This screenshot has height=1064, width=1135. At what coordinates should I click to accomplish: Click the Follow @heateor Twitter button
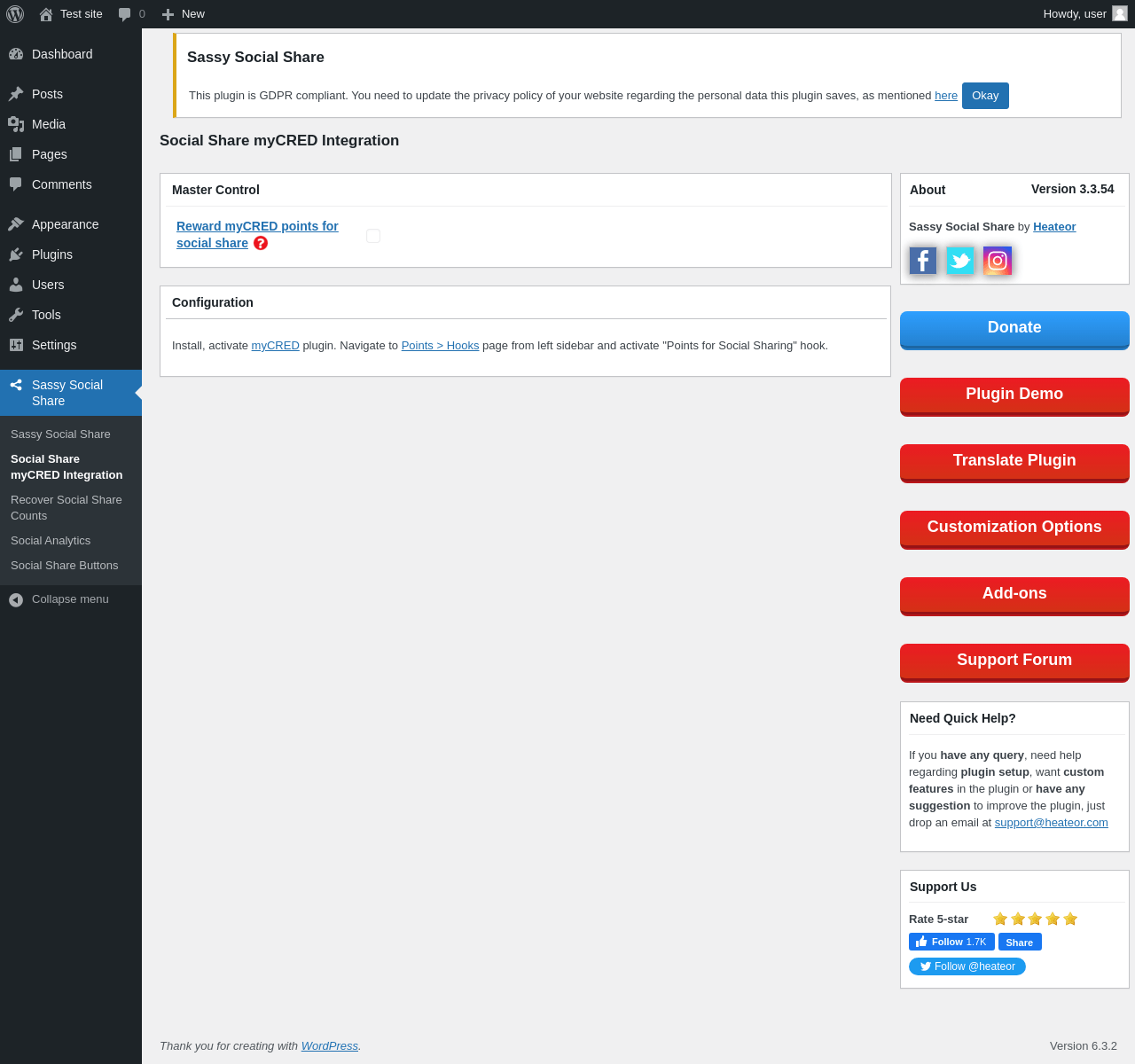(x=967, y=966)
